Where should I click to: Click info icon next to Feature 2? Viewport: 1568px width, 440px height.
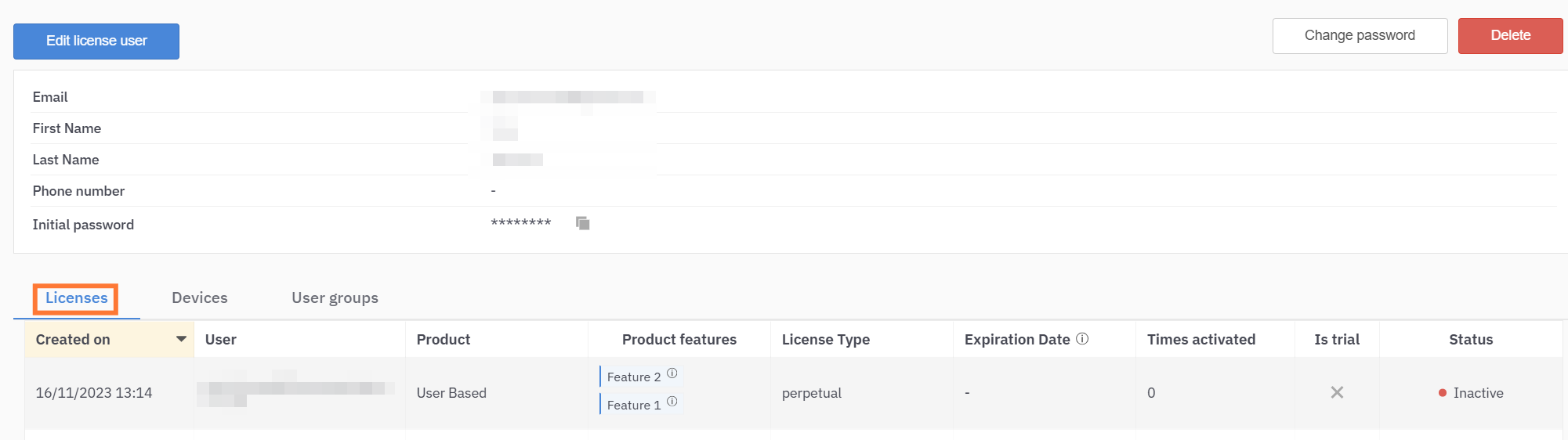coord(672,373)
